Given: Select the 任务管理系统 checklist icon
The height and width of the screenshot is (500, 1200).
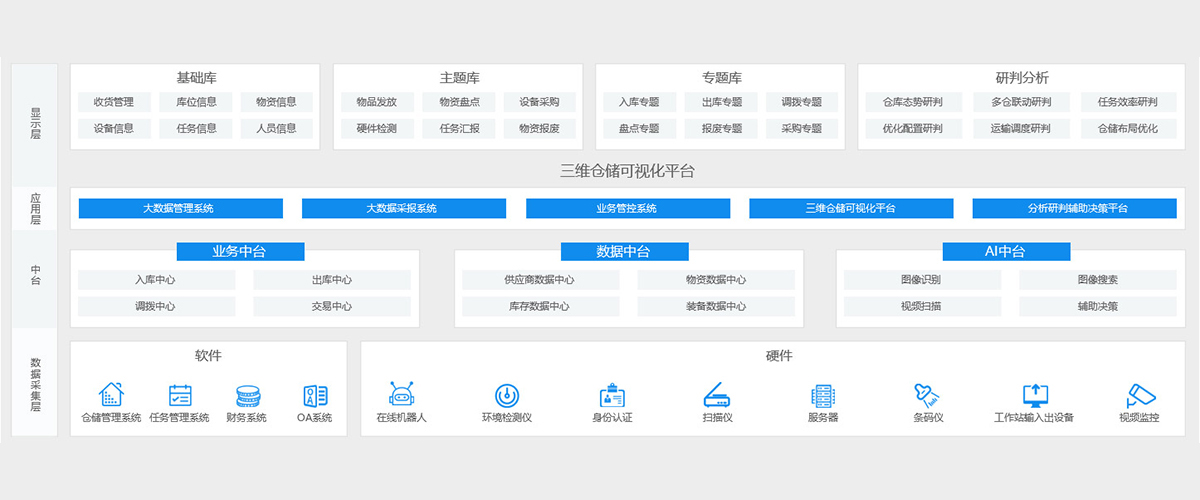Looking at the screenshot, I should pyautogui.click(x=180, y=395).
